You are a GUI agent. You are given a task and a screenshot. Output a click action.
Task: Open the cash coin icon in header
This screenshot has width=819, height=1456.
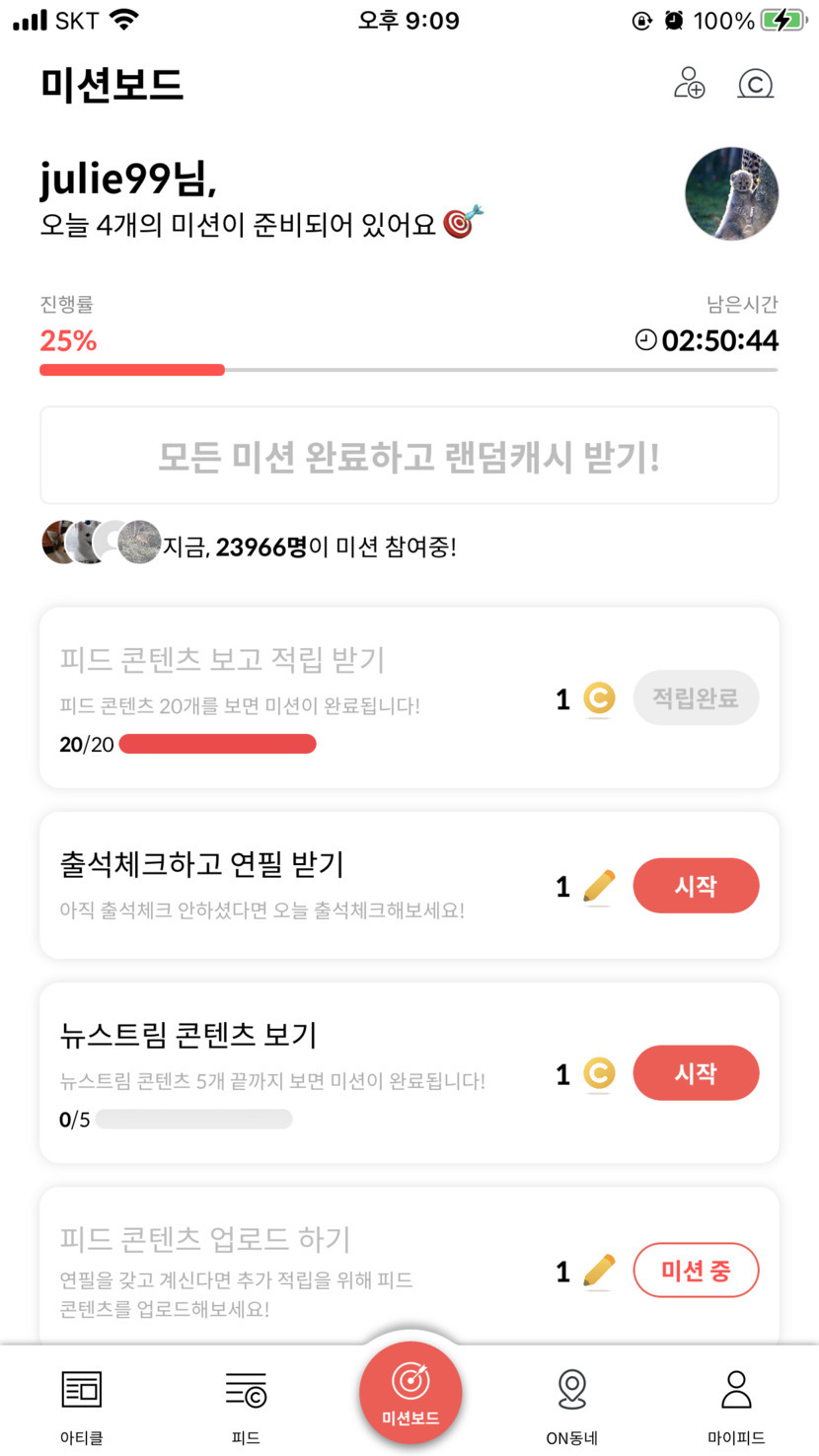click(x=756, y=84)
